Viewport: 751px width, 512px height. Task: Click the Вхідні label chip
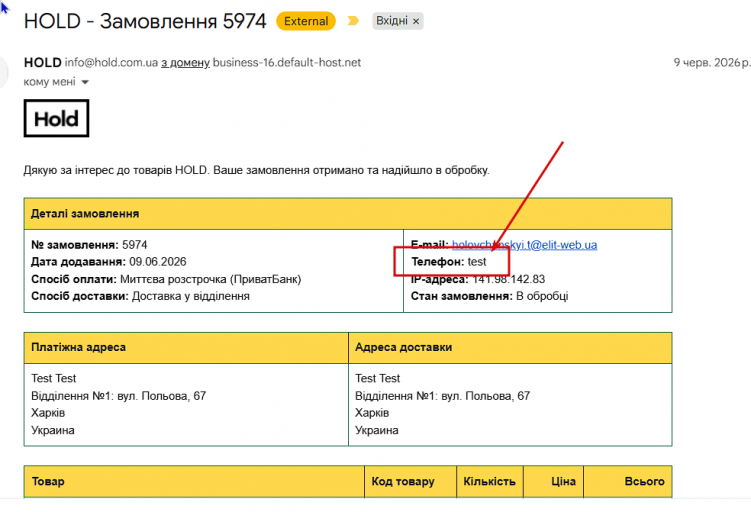click(x=398, y=21)
